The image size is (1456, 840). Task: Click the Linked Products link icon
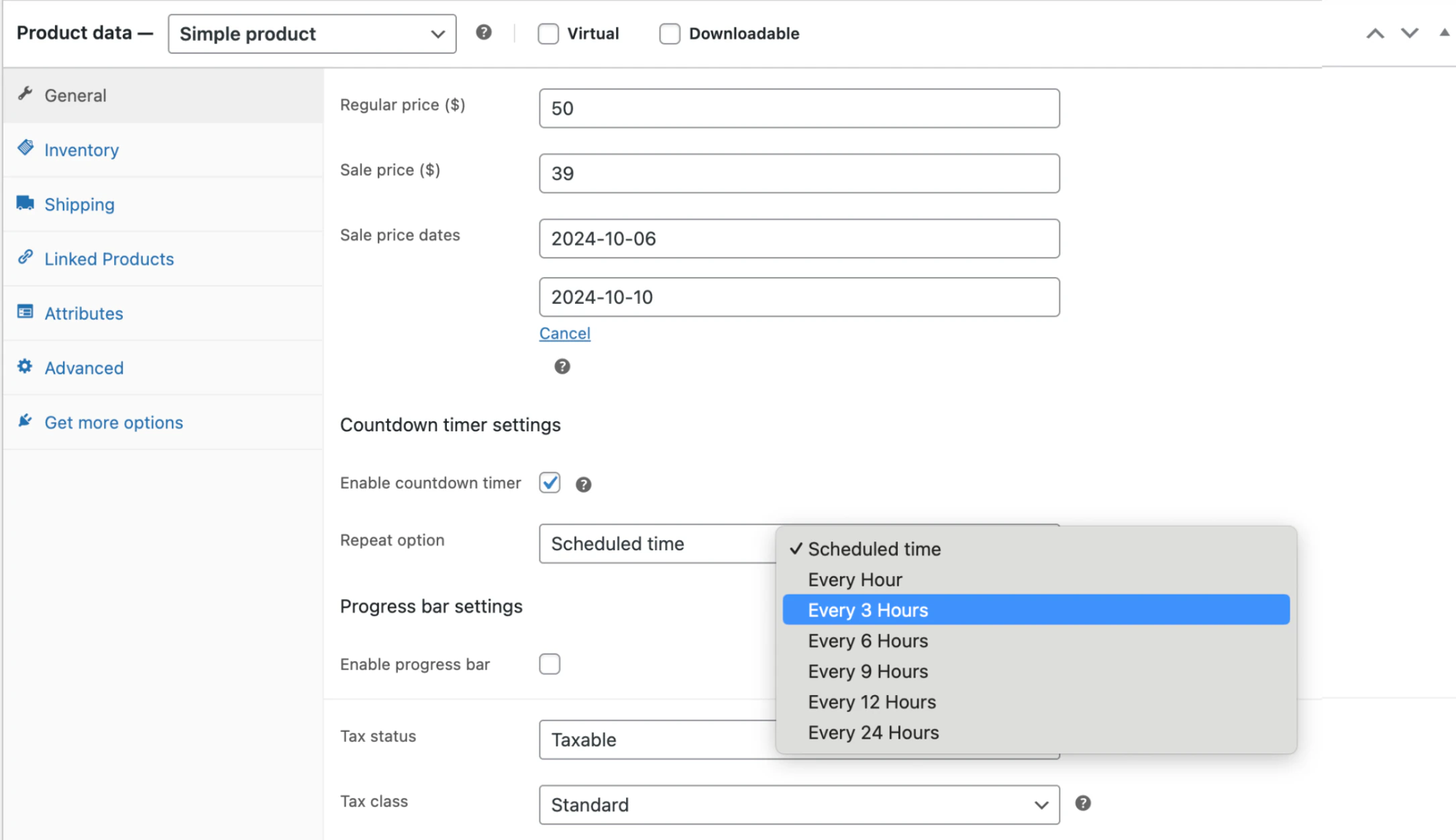25,257
